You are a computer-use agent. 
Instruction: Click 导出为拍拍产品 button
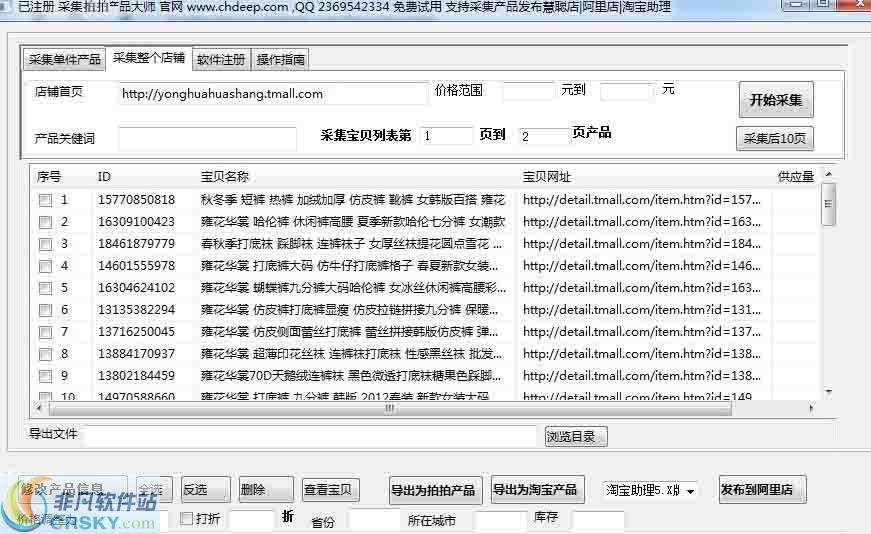point(435,490)
